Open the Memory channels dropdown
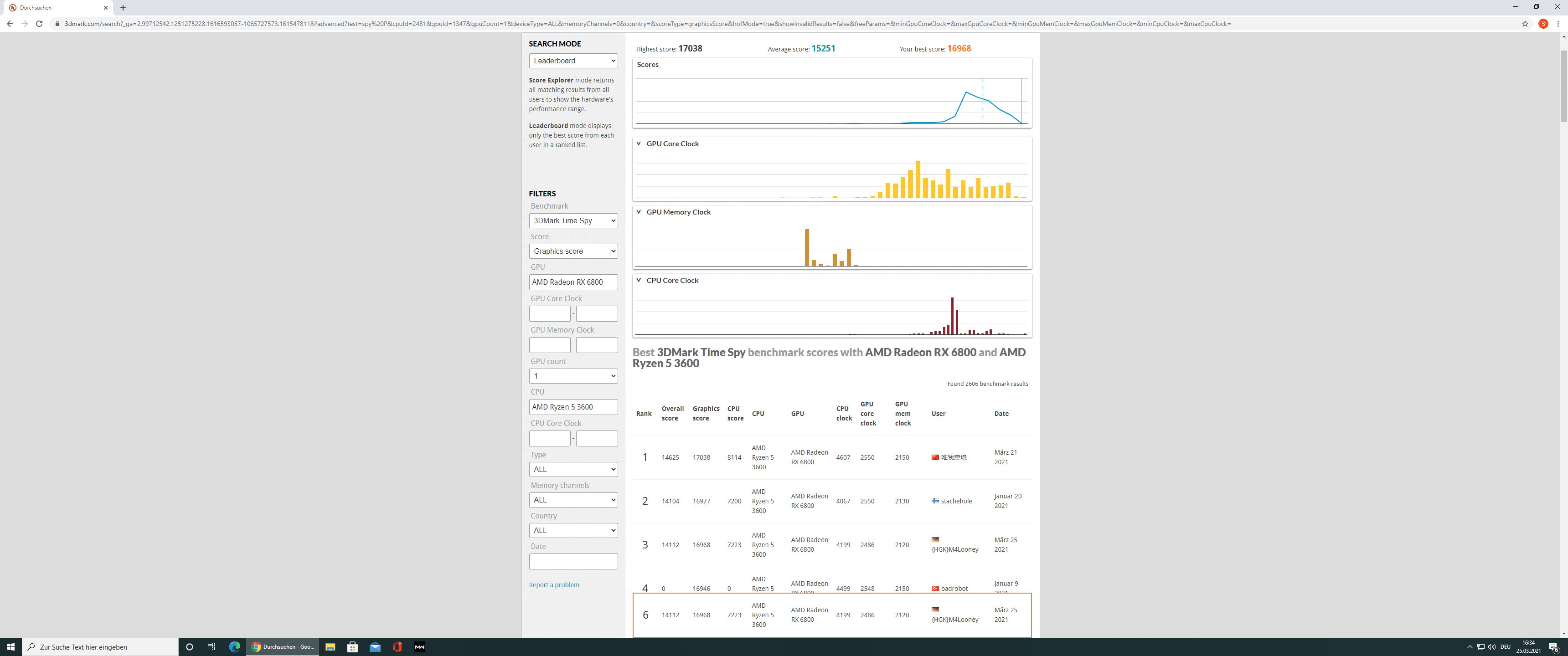This screenshot has height=656, width=1568. pos(573,500)
